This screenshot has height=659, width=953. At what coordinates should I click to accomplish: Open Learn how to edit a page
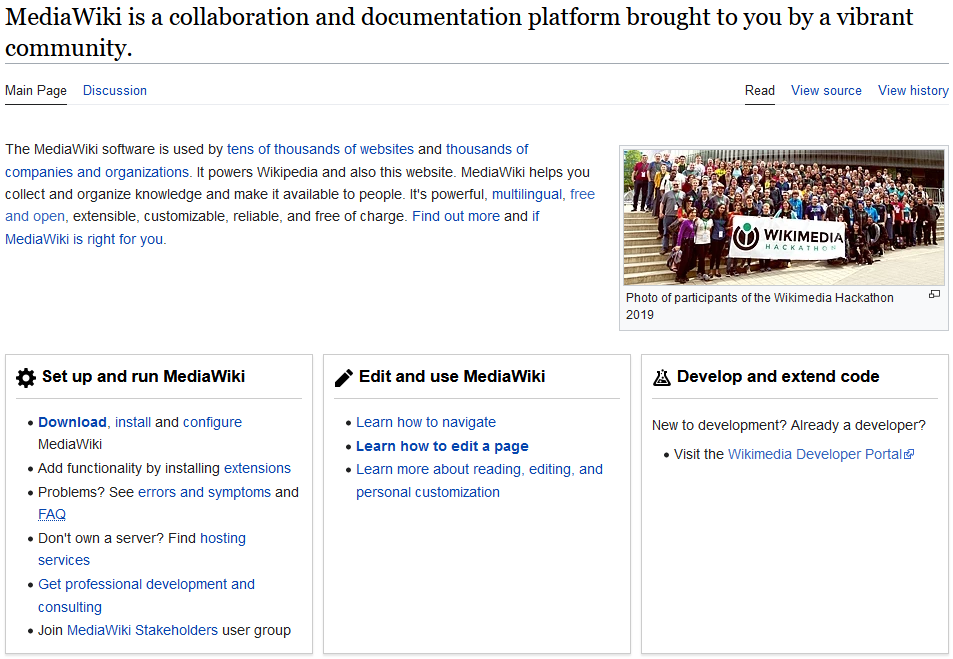tap(442, 446)
